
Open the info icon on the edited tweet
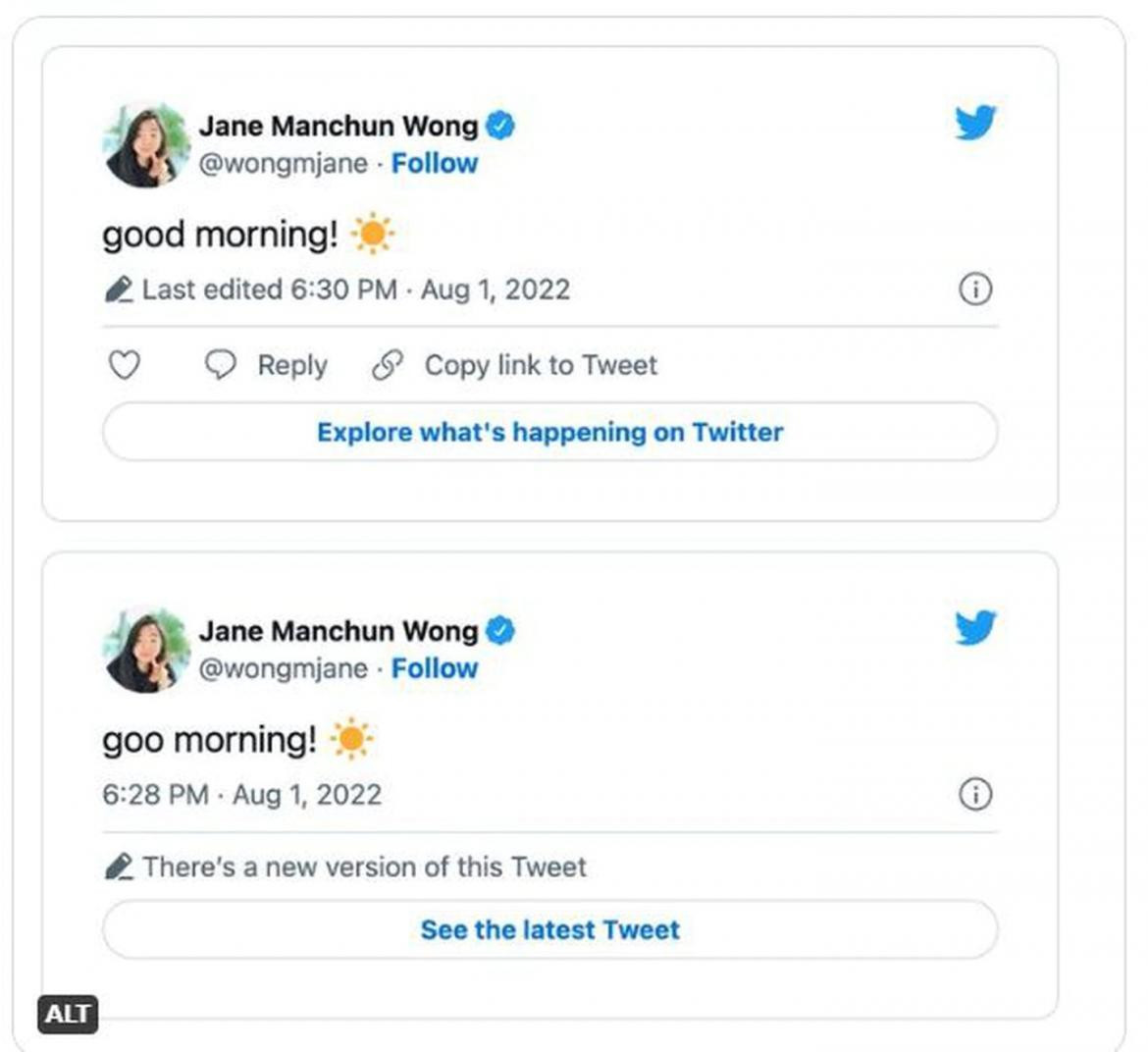(x=975, y=289)
